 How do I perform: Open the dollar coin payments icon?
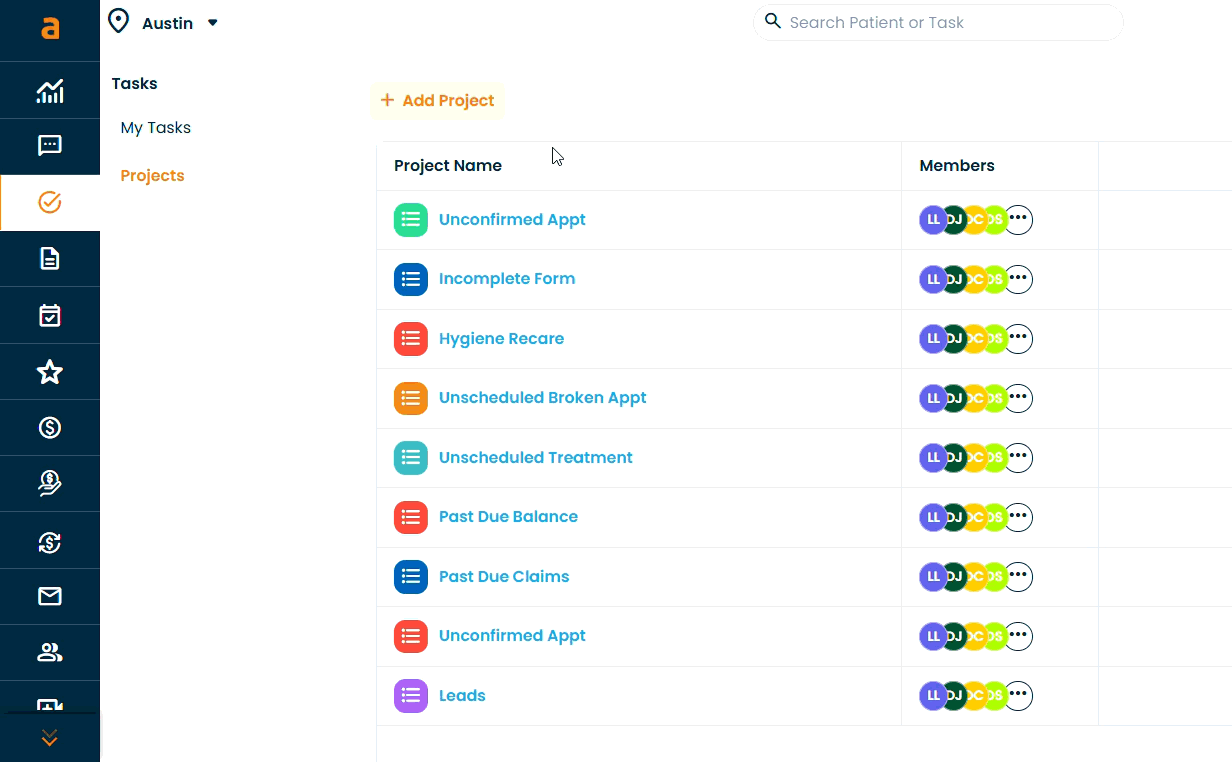[49, 428]
